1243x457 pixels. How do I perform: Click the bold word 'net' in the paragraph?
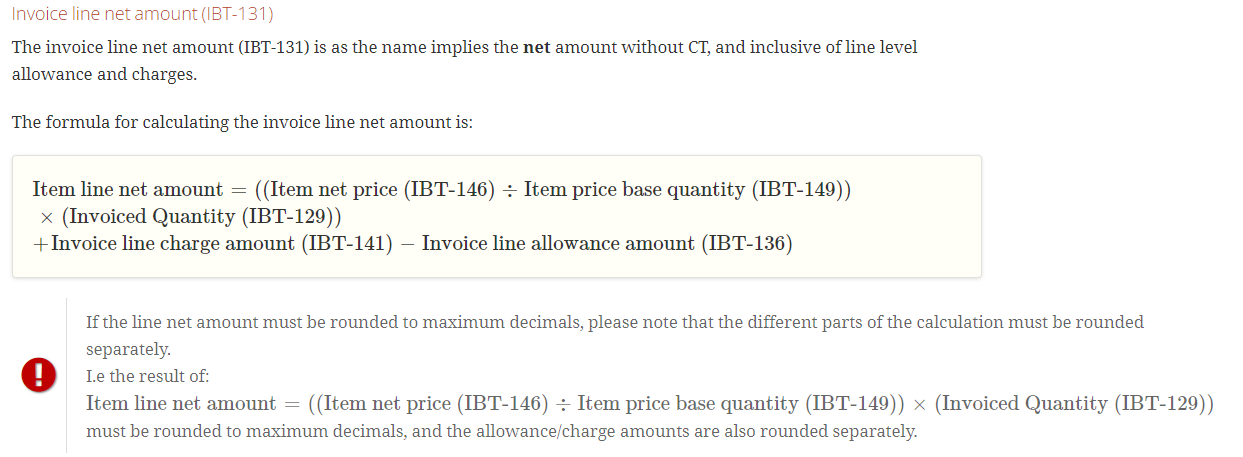(537, 47)
